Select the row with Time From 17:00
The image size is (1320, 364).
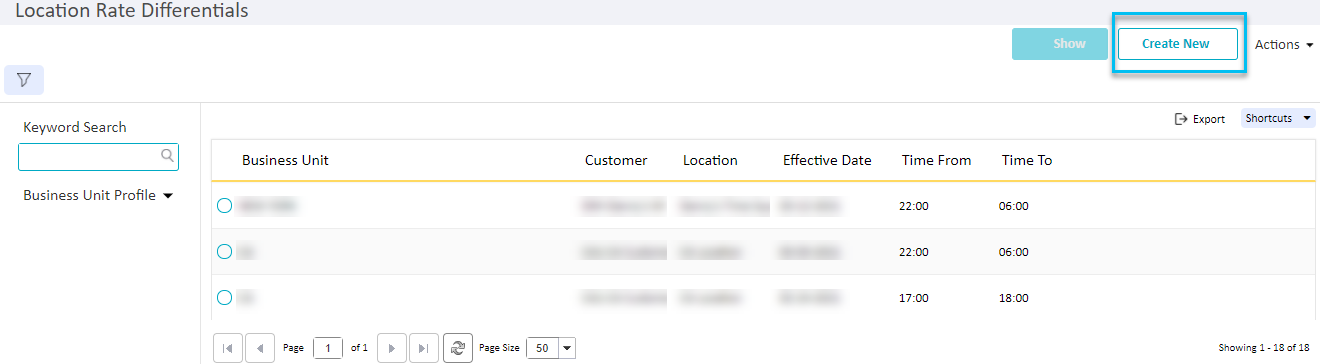pos(224,297)
